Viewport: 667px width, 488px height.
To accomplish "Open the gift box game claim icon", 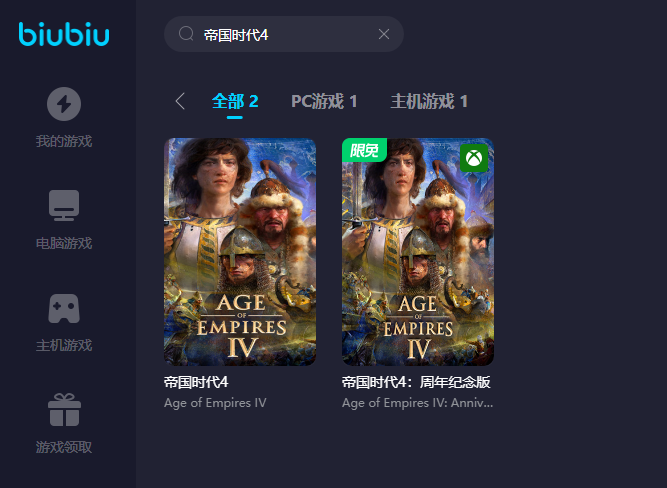I will coord(64,410).
